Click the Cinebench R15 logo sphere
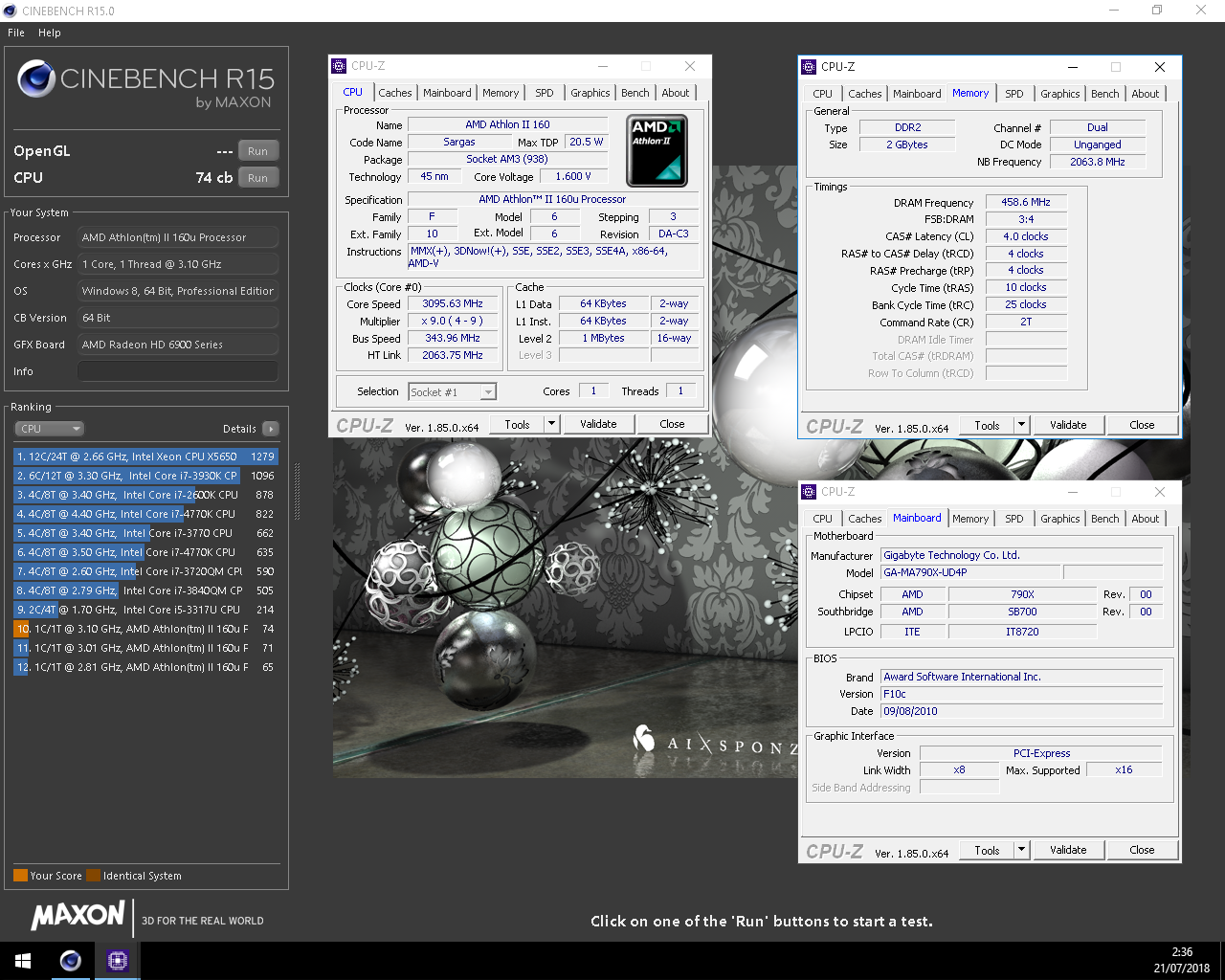The width and height of the screenshot is (1225, 980). click(36, 78)
